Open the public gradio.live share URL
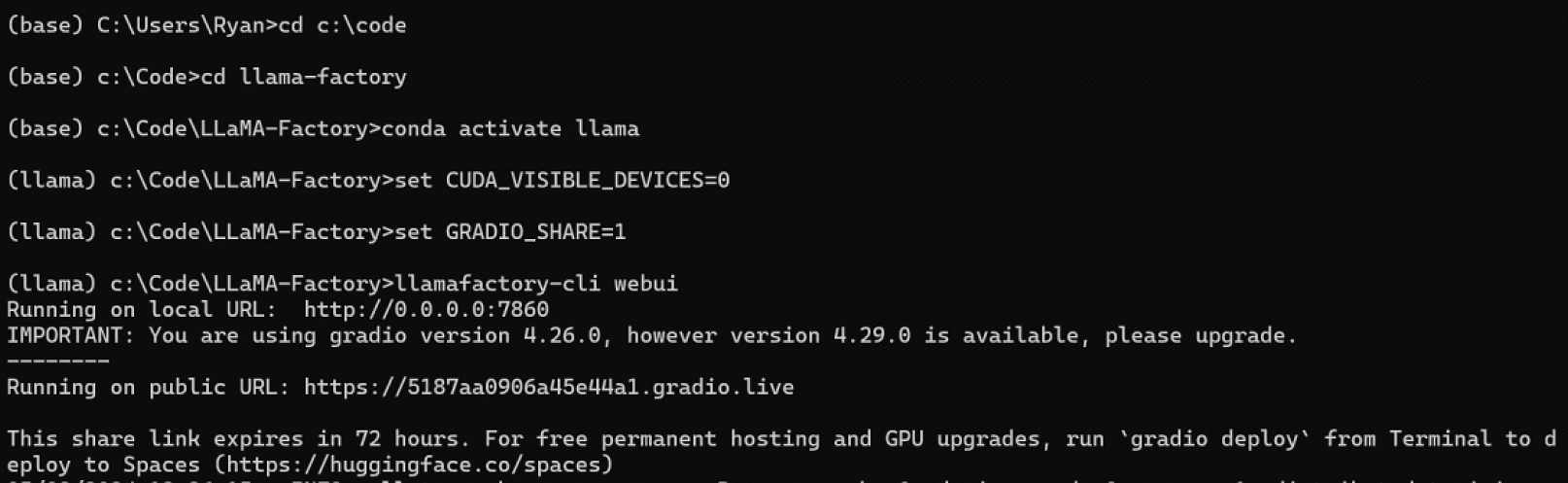 [x=548, y=388]
